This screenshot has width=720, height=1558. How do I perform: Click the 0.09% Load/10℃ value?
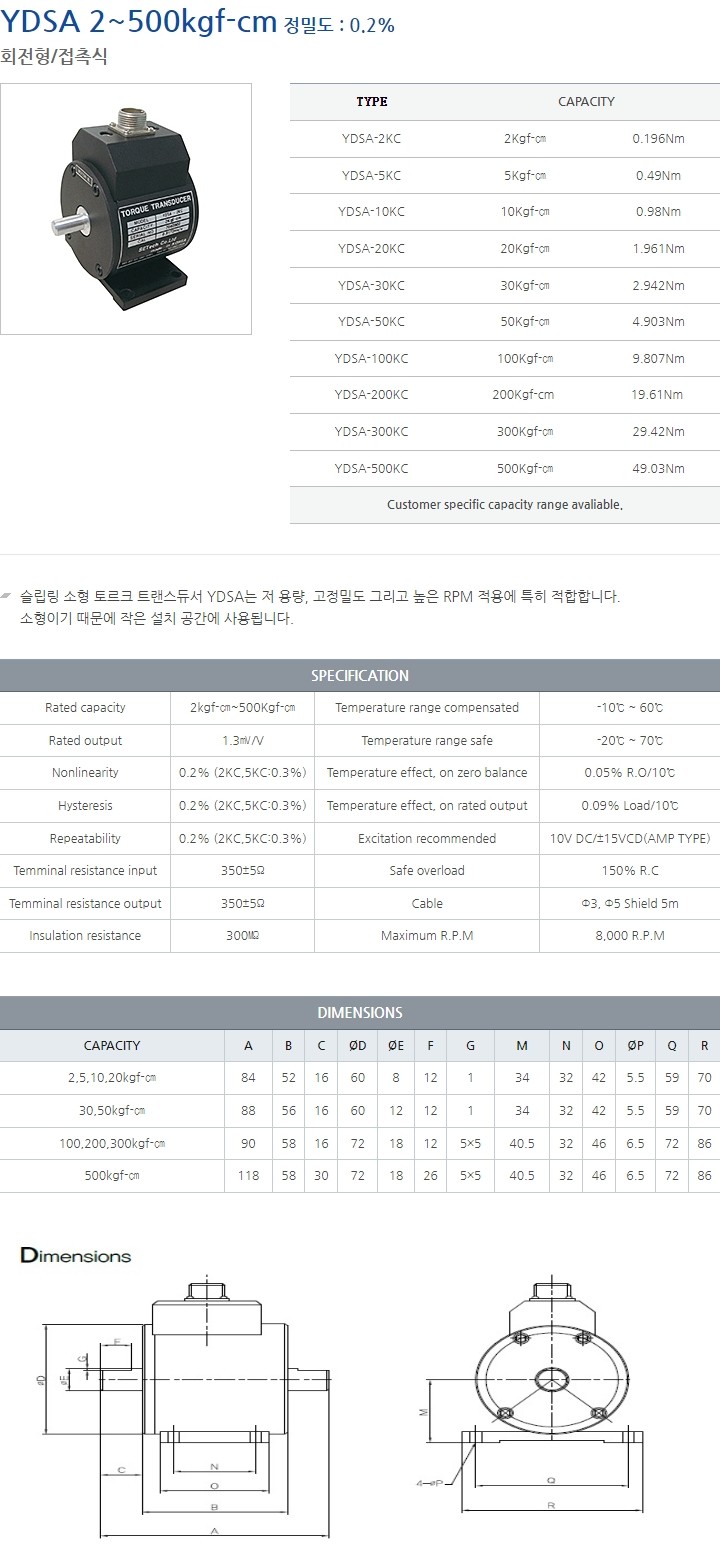coord(629,806)
